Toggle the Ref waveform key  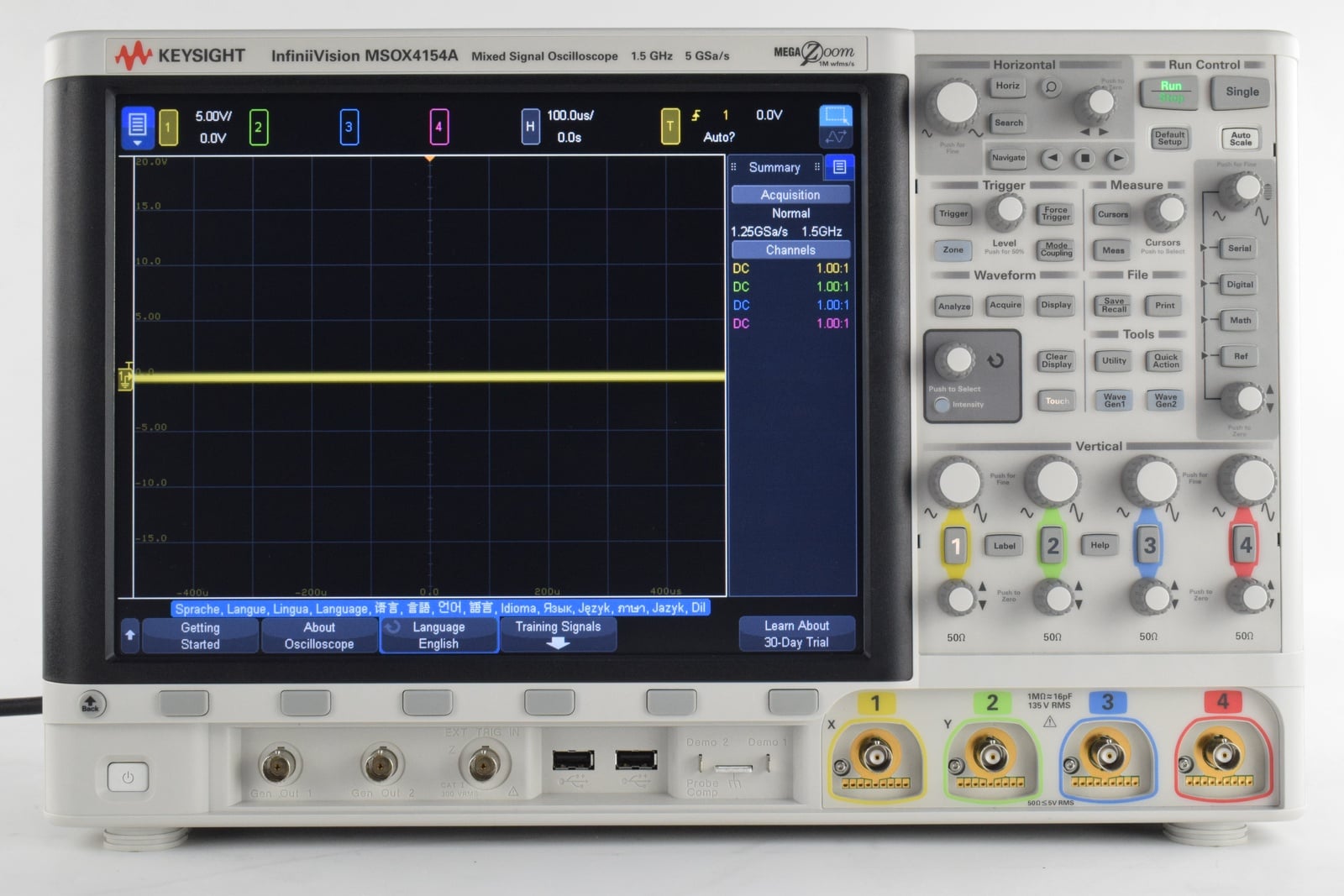[x=1240, y=357]
